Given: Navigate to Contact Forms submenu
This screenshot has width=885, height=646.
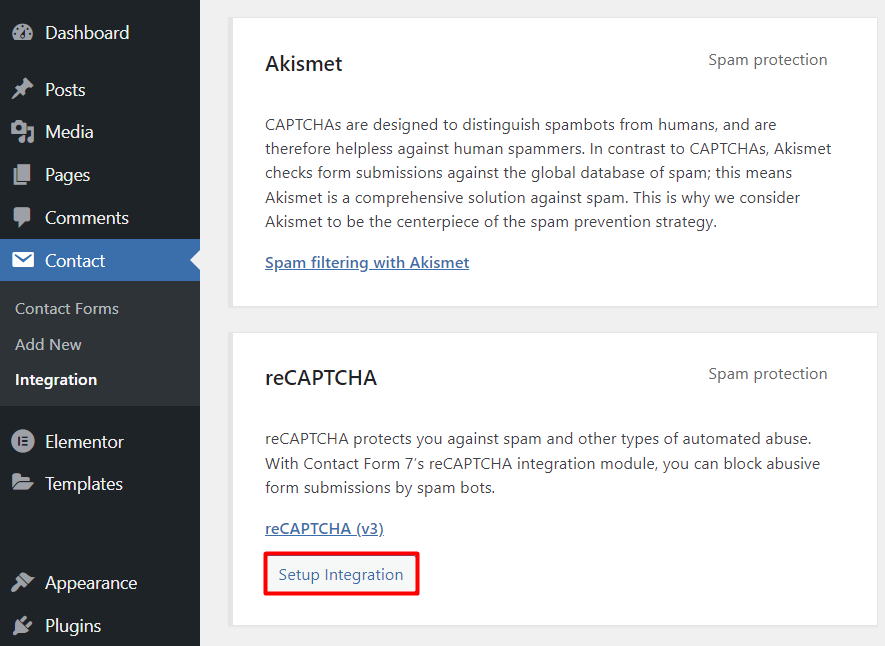Looking at the screenshot, I should click(x=66, y=308).
